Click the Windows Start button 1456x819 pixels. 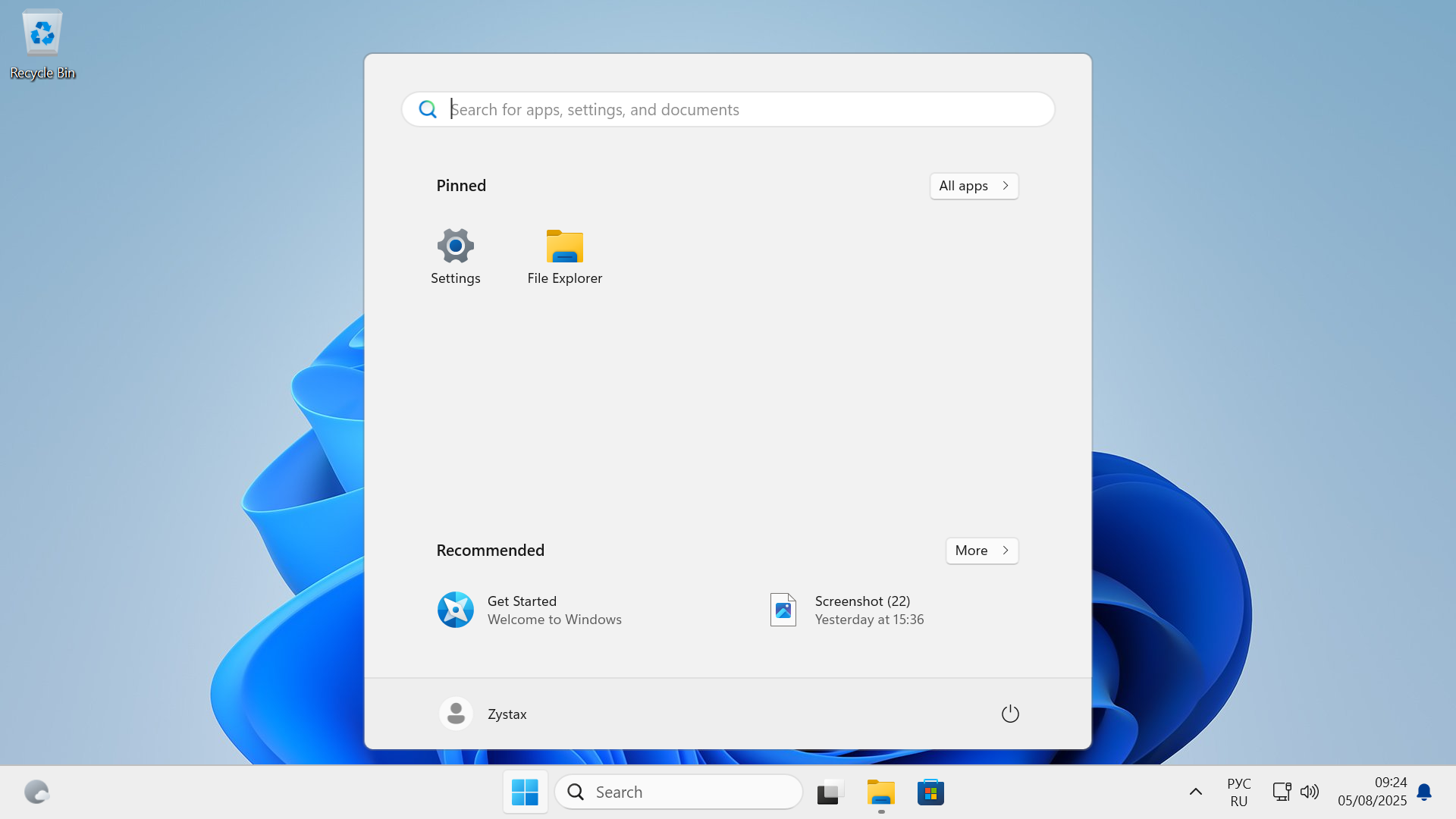tap(525, 792)
